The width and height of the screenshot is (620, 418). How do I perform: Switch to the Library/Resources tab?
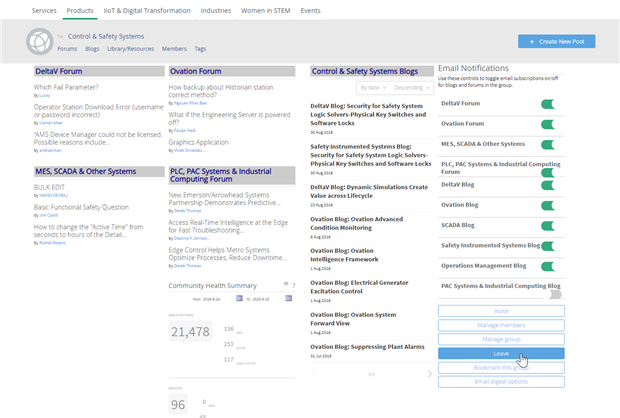130,49
